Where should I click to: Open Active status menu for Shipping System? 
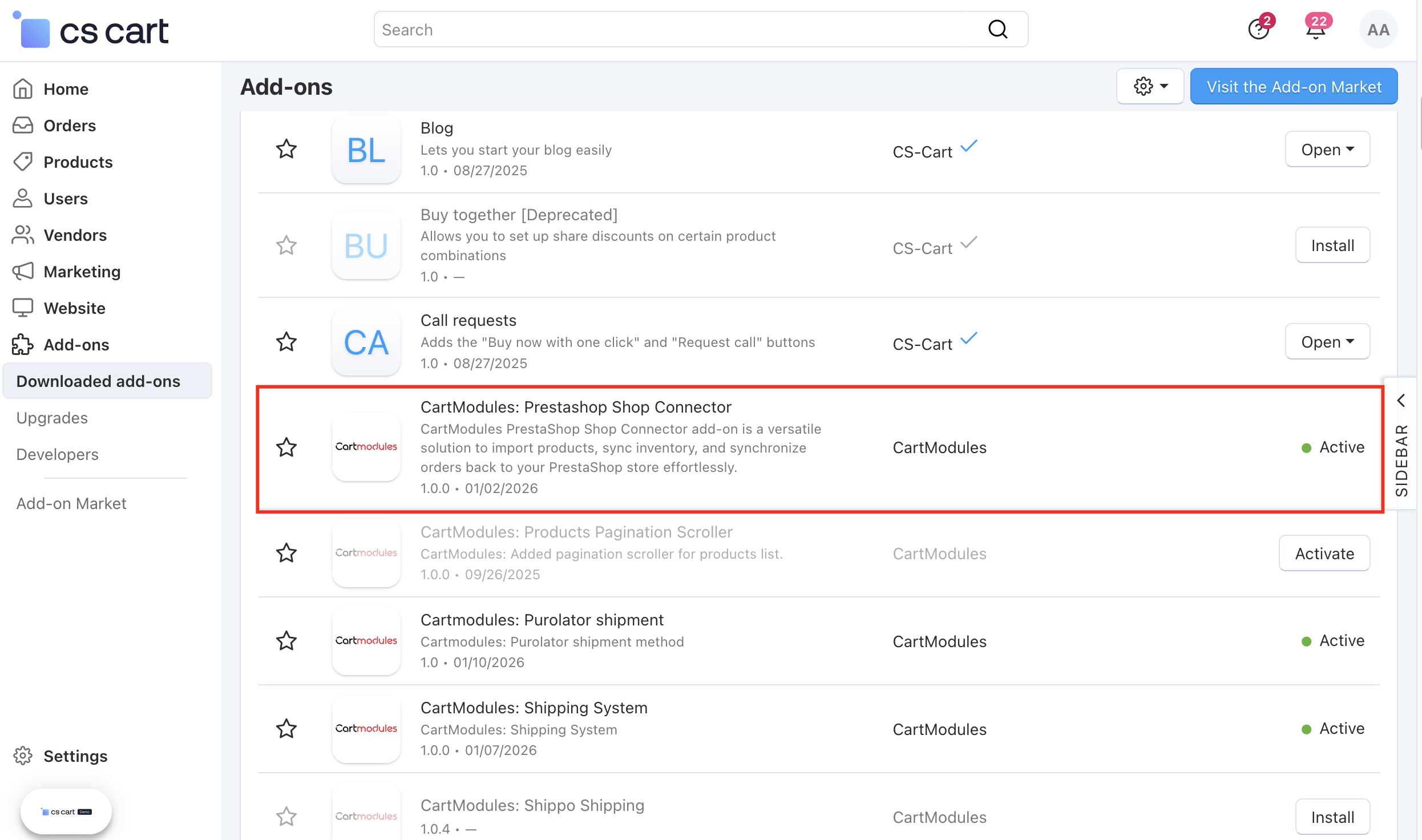(1333, 729)
